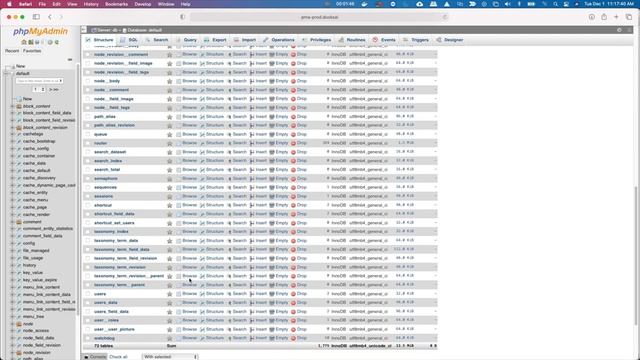Check the watchdog table checkbox
640x360 pixels.
pyautogui.click(x=87, y=338)
